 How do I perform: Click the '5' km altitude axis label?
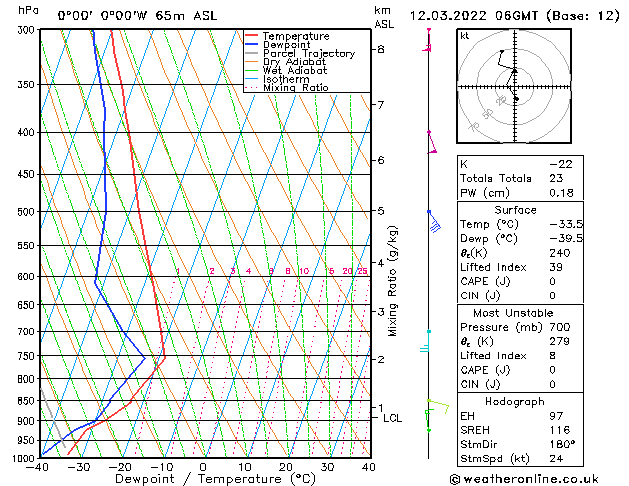click(x=381, y=211)
